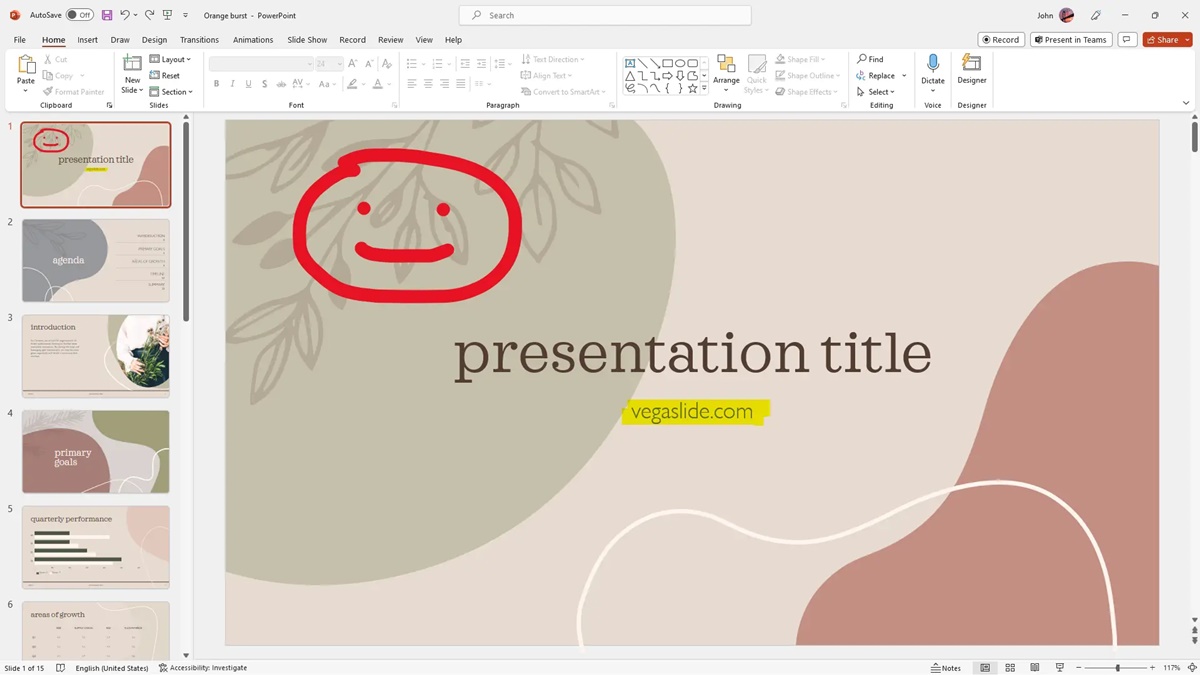This screenshot has height=675, width=1200.
Task: Toggle the AutoSave switch
Action: coord(79,15)
